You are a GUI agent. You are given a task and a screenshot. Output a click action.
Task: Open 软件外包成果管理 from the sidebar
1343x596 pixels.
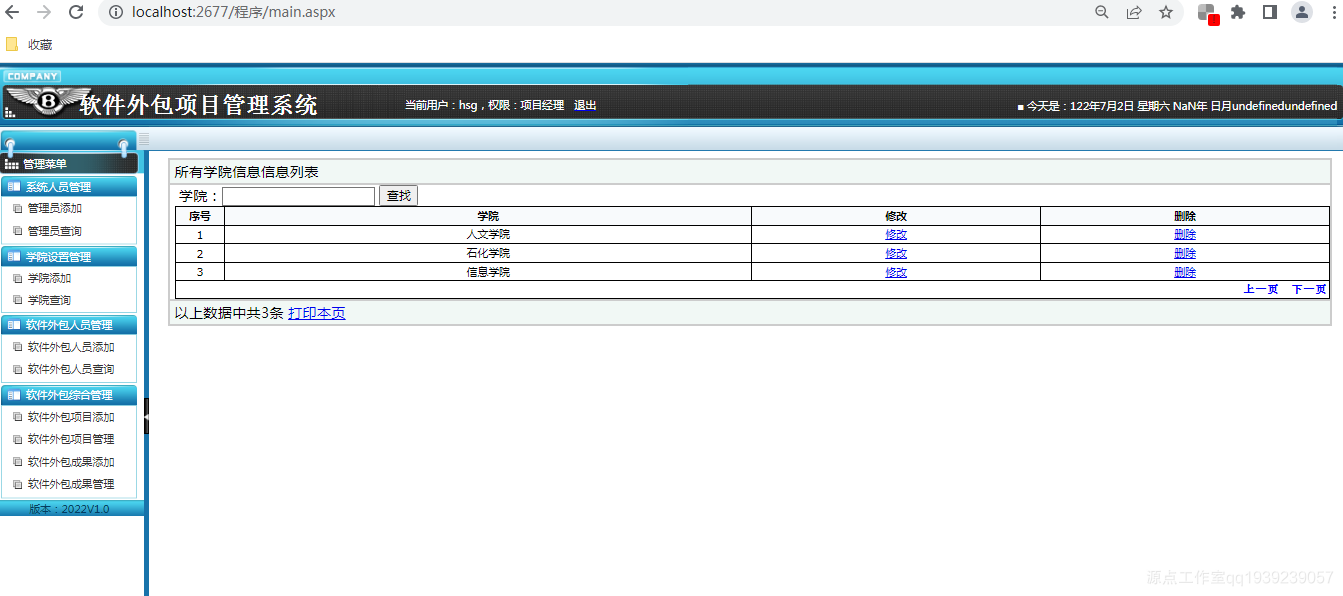pos(69,483)
